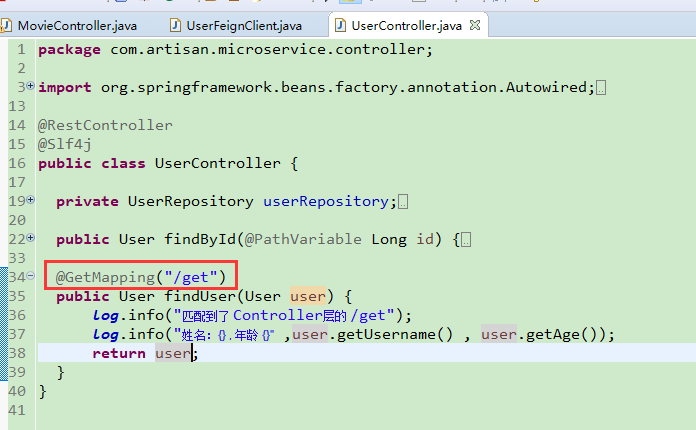Screen dimensions: 696x430
Task: Click the @GetMapping annotation text
Action: pyautogui.click(x=105, y=277)
